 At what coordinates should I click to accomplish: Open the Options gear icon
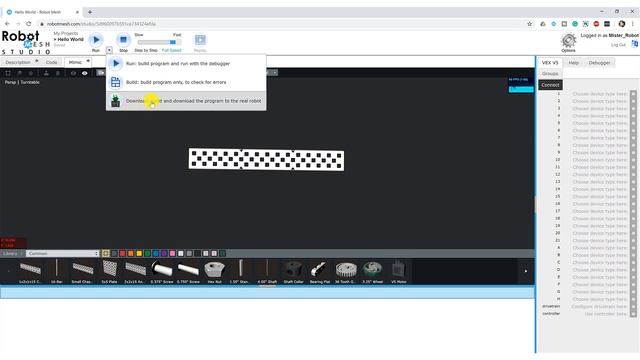pos(568,41)
